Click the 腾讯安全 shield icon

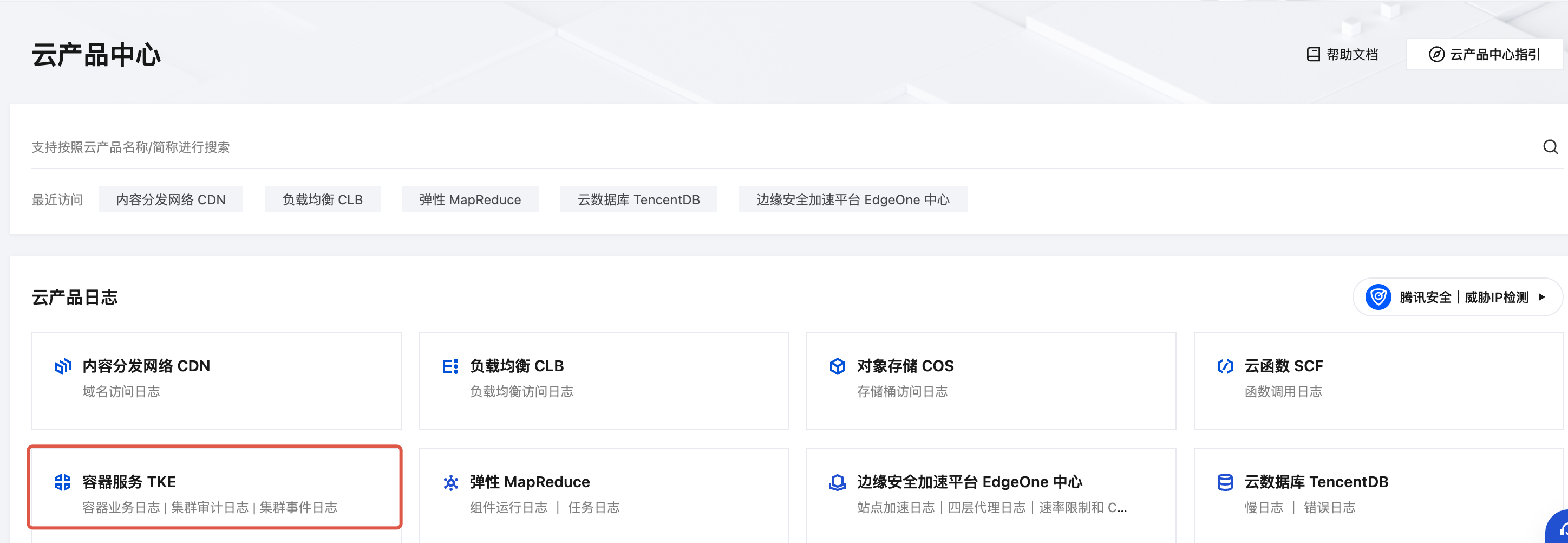(x=1378, y=297)
